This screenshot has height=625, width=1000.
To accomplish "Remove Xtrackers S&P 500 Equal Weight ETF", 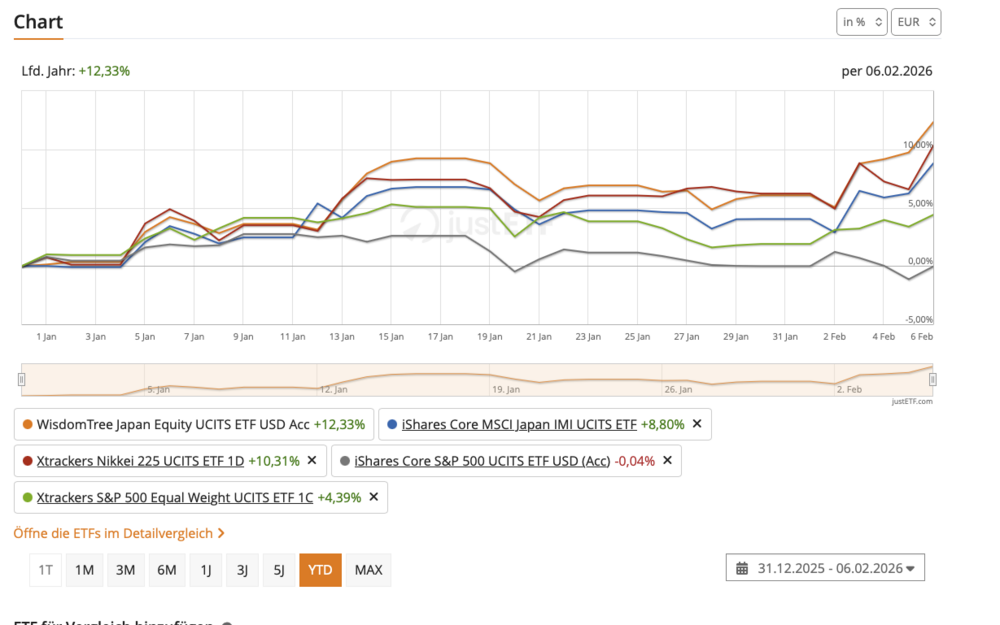I will click(x=374, y=497).
